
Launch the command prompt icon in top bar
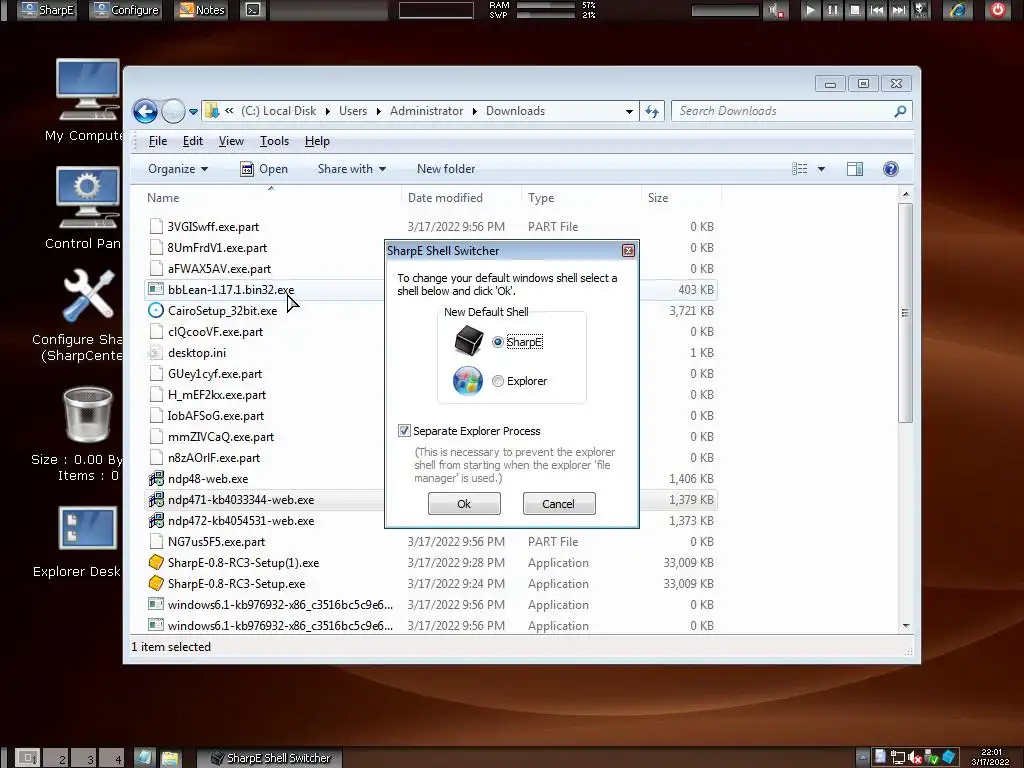(x=253, y=10)
